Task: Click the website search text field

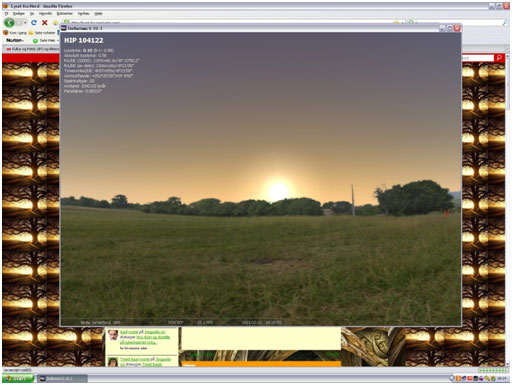Action: [x=478, y=58]
